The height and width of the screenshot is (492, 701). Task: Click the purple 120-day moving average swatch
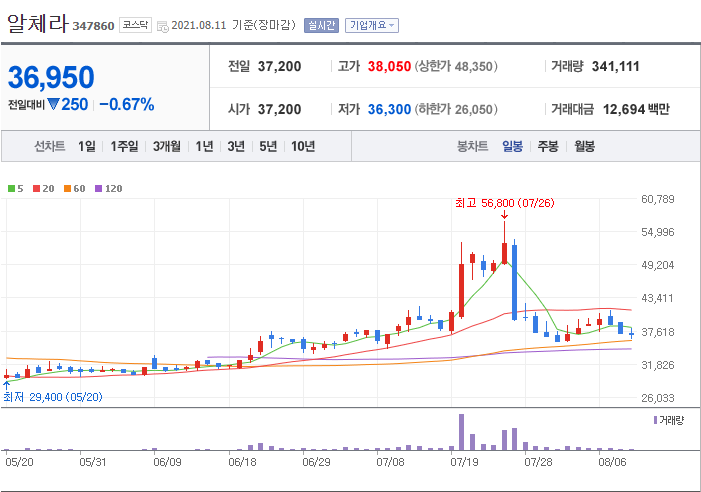[98, 189]
